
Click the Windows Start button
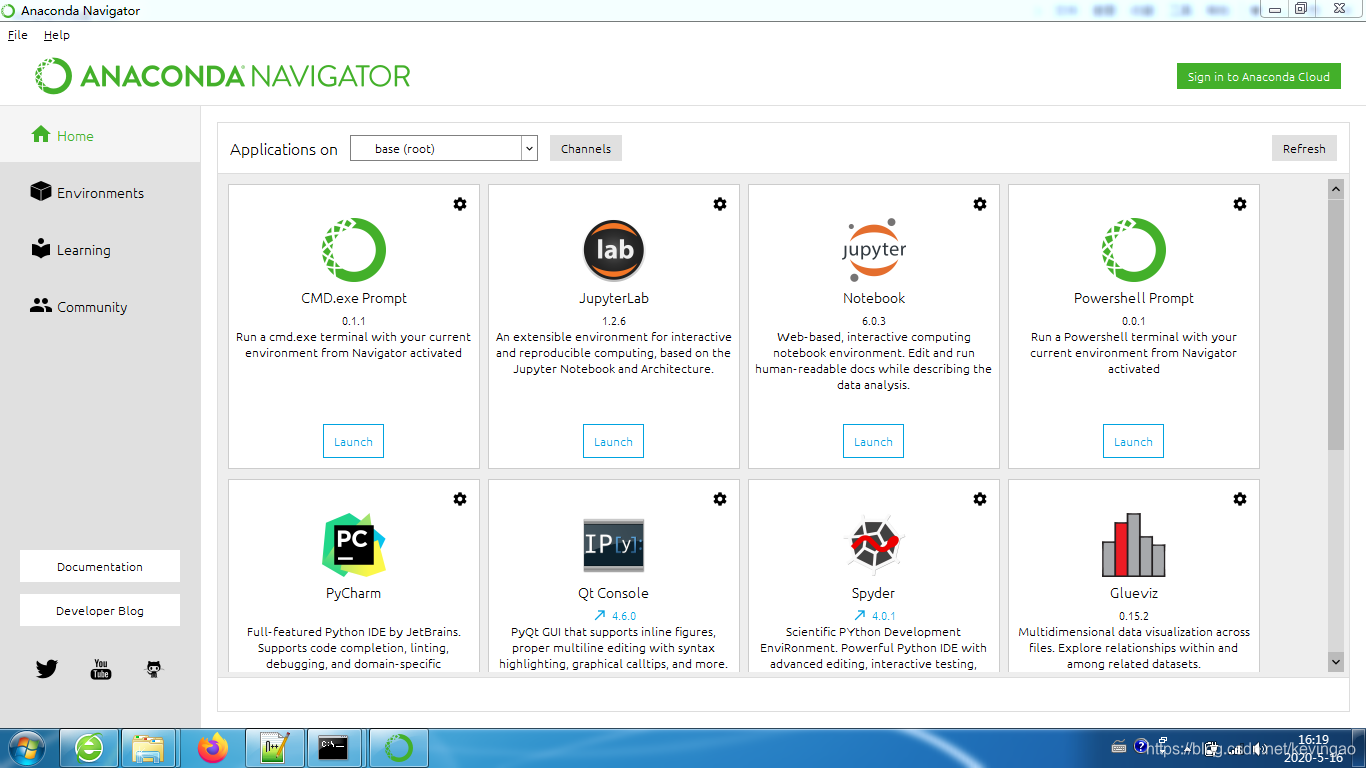tap(26, 747)
